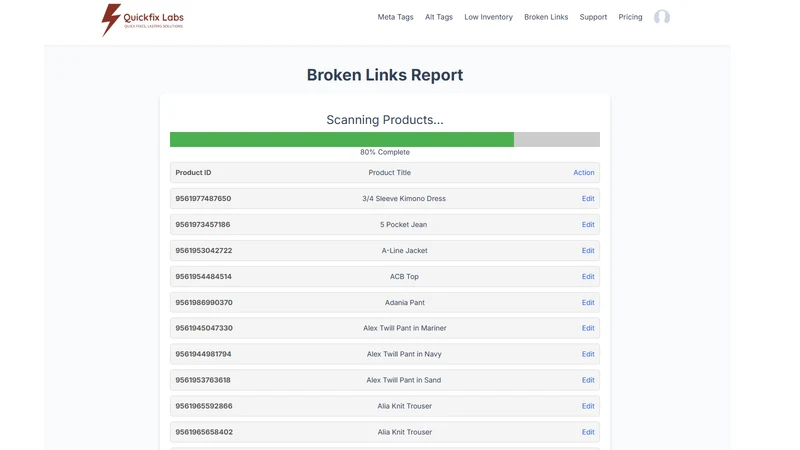
Task: Select product ID 9561945047330
Action: [x=204, y=328]
